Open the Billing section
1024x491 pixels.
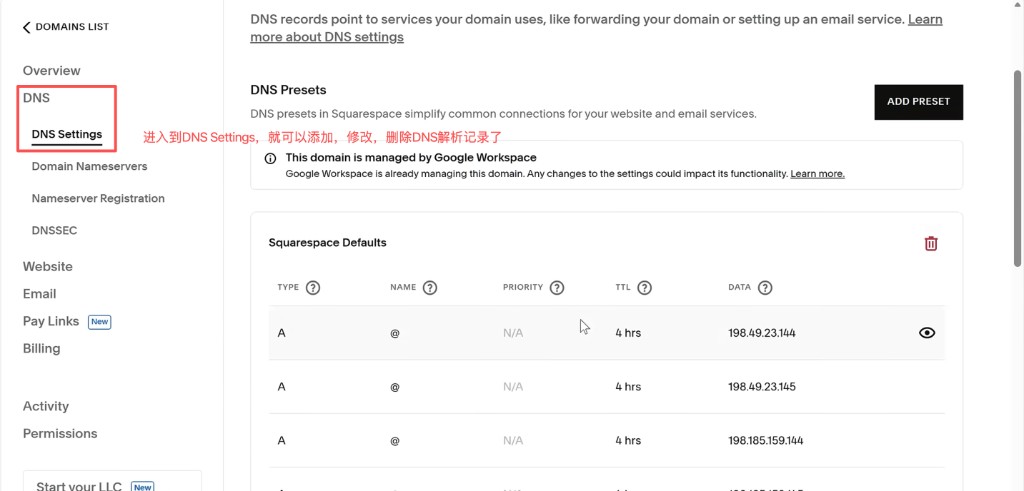41,349
